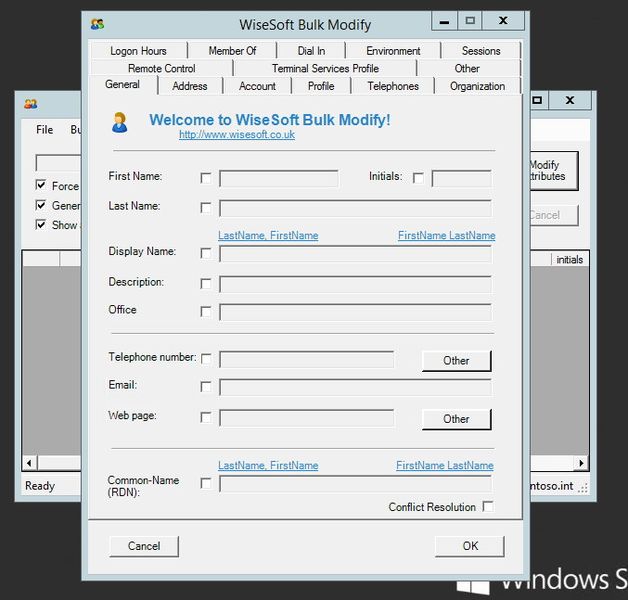Click FirstName LastName link above Common-Name field
This screenshot has width=628, height=600.
tap(445, 465)
